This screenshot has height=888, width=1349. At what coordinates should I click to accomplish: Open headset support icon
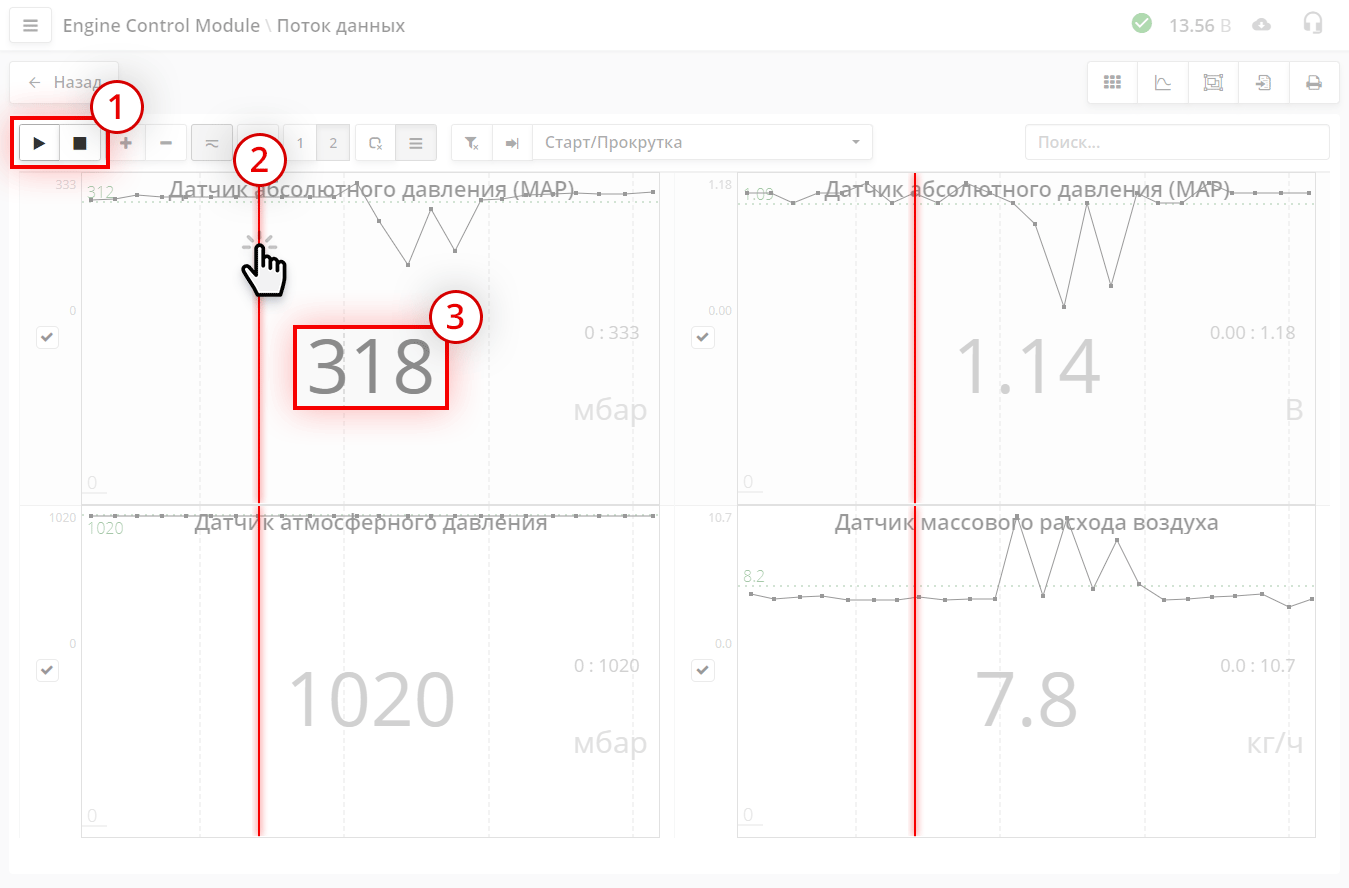point(1313,24)
